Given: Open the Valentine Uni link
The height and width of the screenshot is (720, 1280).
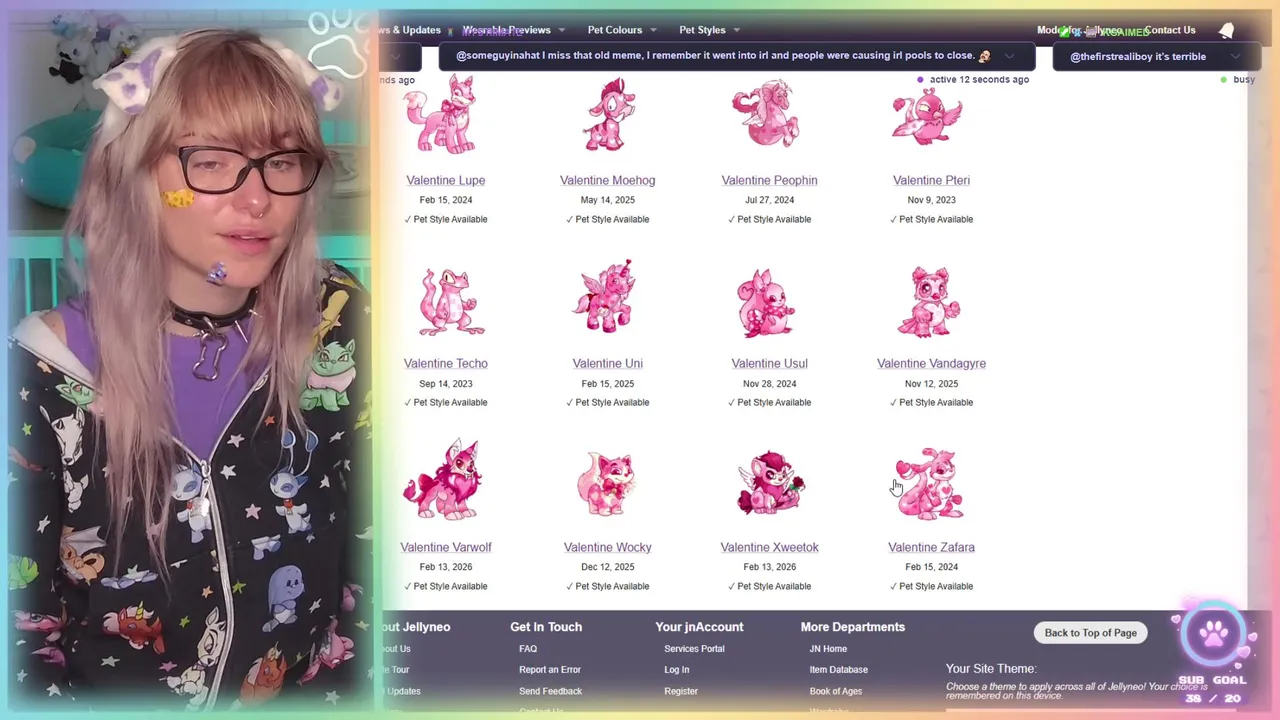Looking at the screenshot, I should tap(607, 363).
